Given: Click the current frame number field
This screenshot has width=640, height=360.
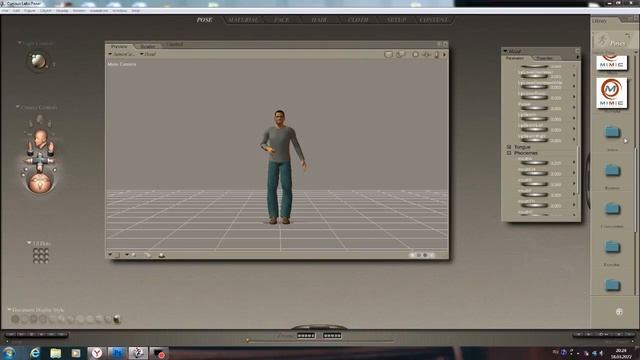Looking at the screenshot, I should tap(306, 335).
